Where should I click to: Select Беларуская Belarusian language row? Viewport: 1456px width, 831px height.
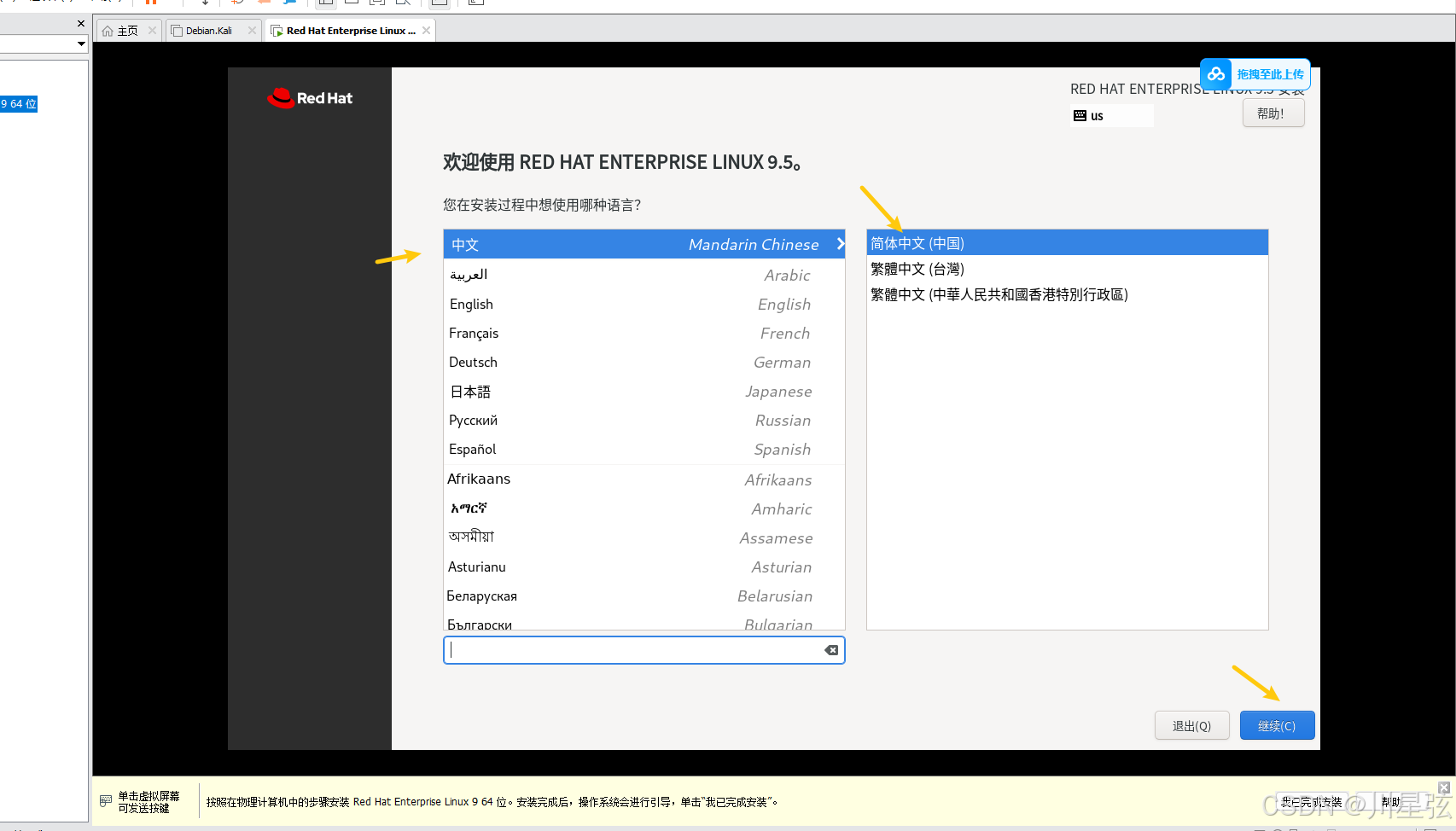644,596
